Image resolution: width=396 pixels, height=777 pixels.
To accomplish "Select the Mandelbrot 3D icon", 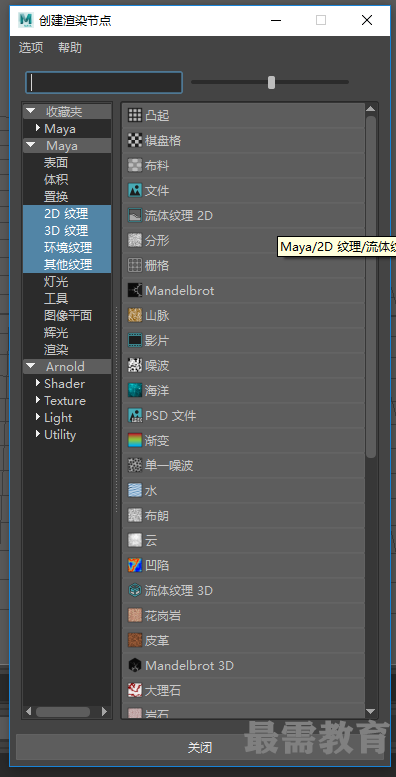I will click(135, 665).
